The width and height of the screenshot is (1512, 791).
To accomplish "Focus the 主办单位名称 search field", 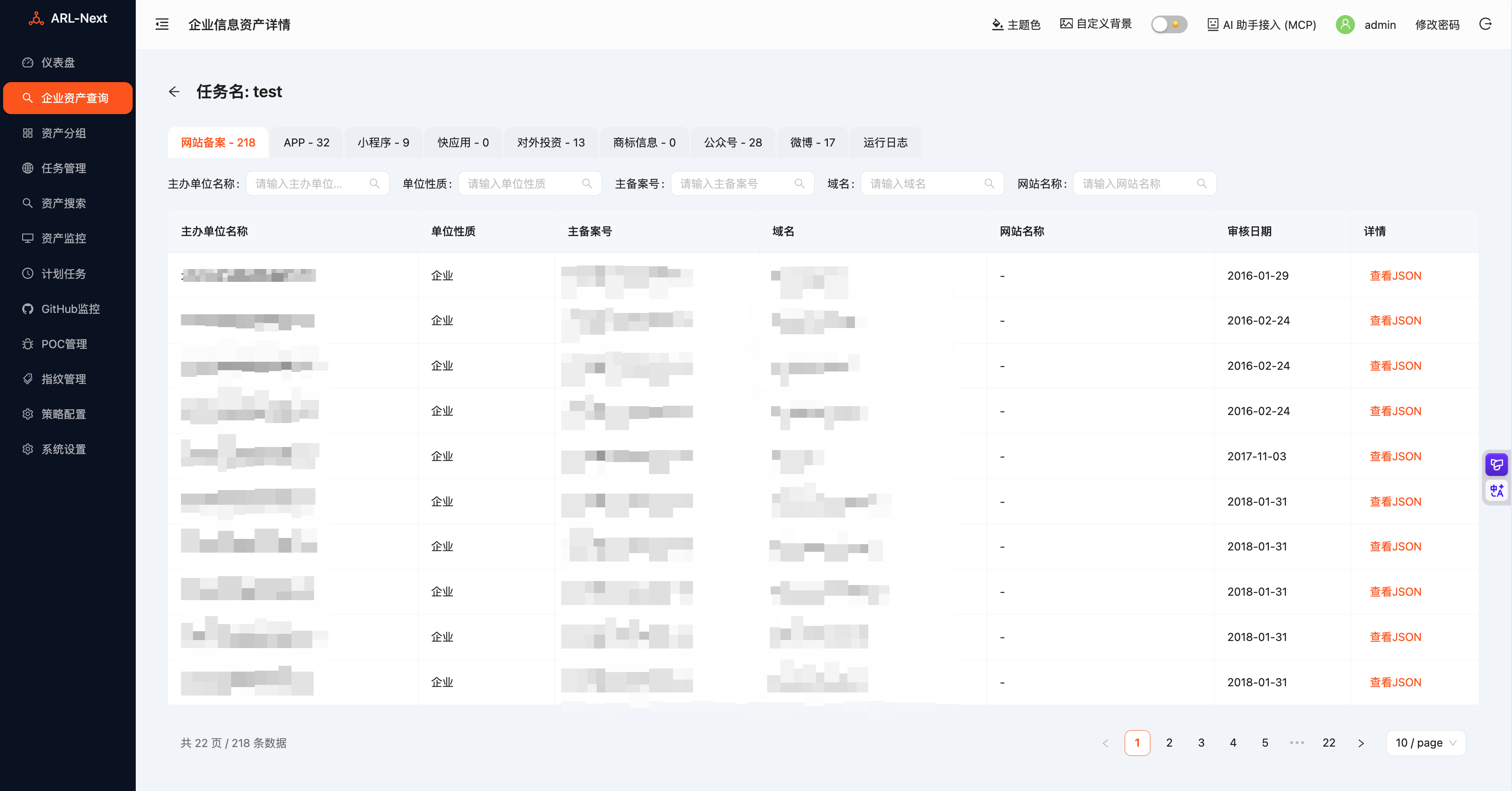I will click(318, 184).
